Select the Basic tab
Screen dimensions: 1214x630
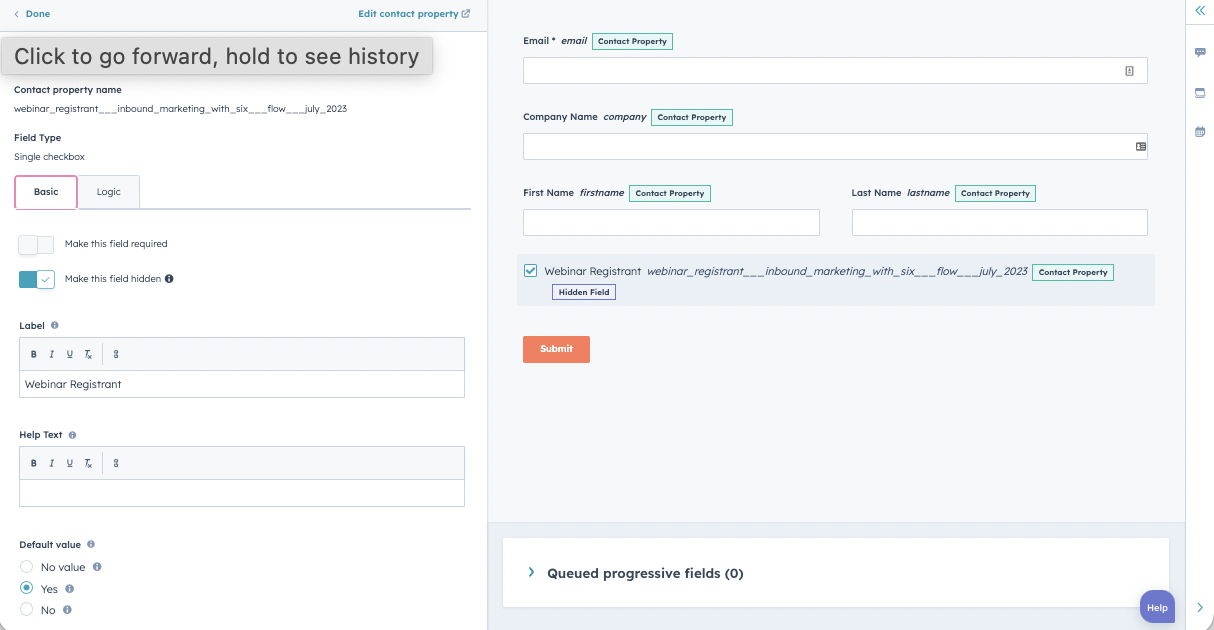(46, 192)
